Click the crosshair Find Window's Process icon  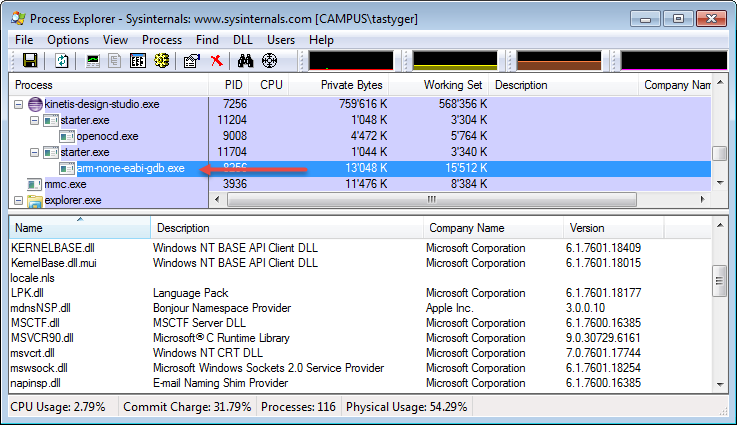click(x=269, y=61)
